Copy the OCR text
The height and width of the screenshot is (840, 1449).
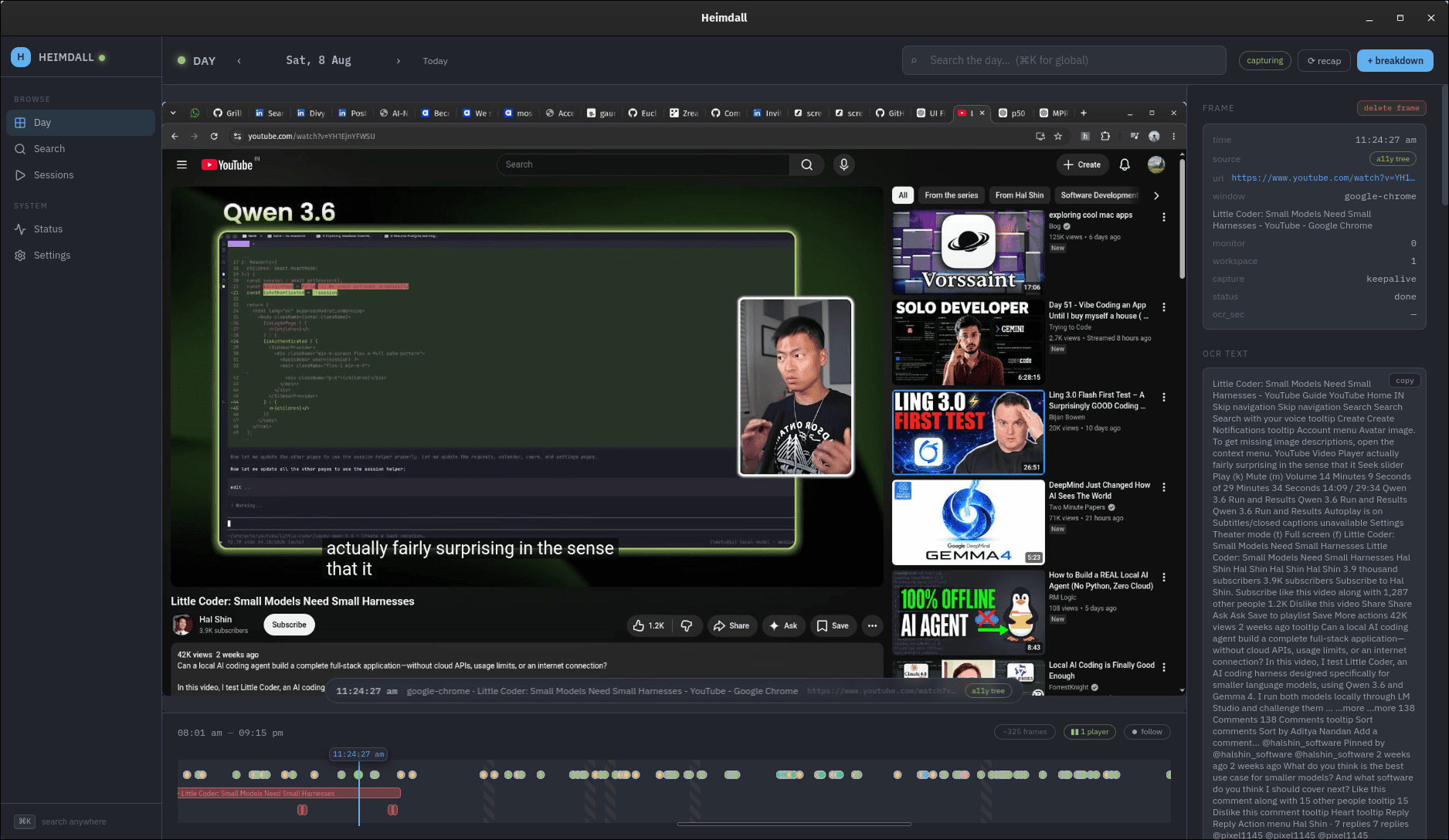(1404, 381)
